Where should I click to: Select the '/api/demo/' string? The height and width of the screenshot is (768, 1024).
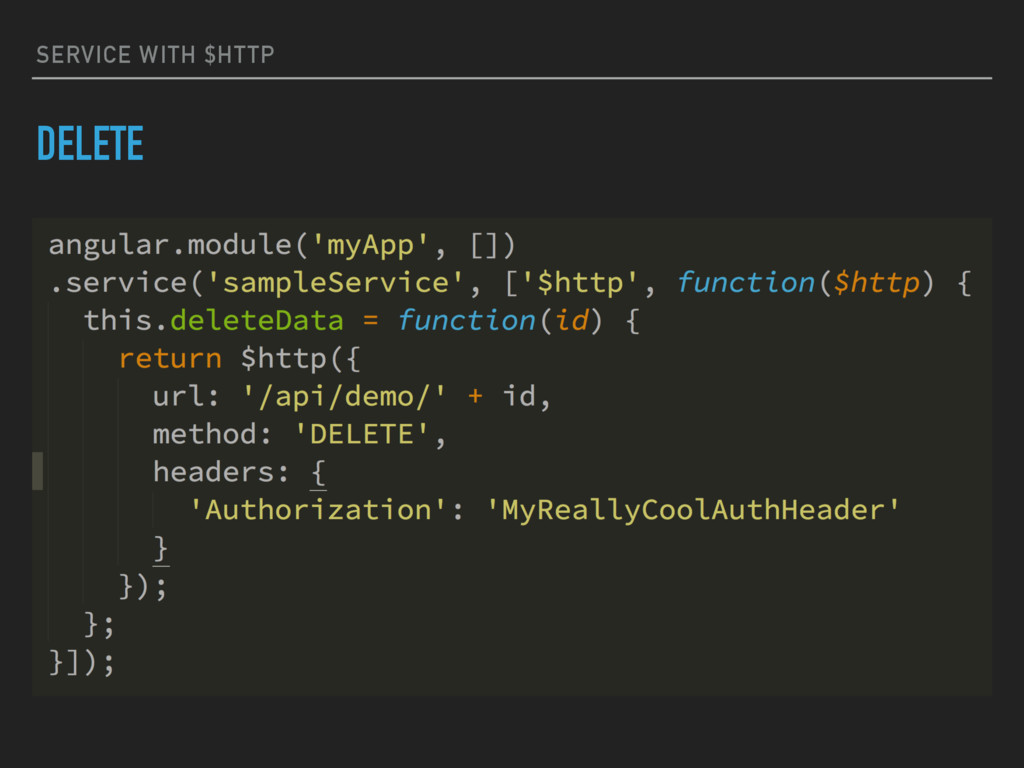344,396
